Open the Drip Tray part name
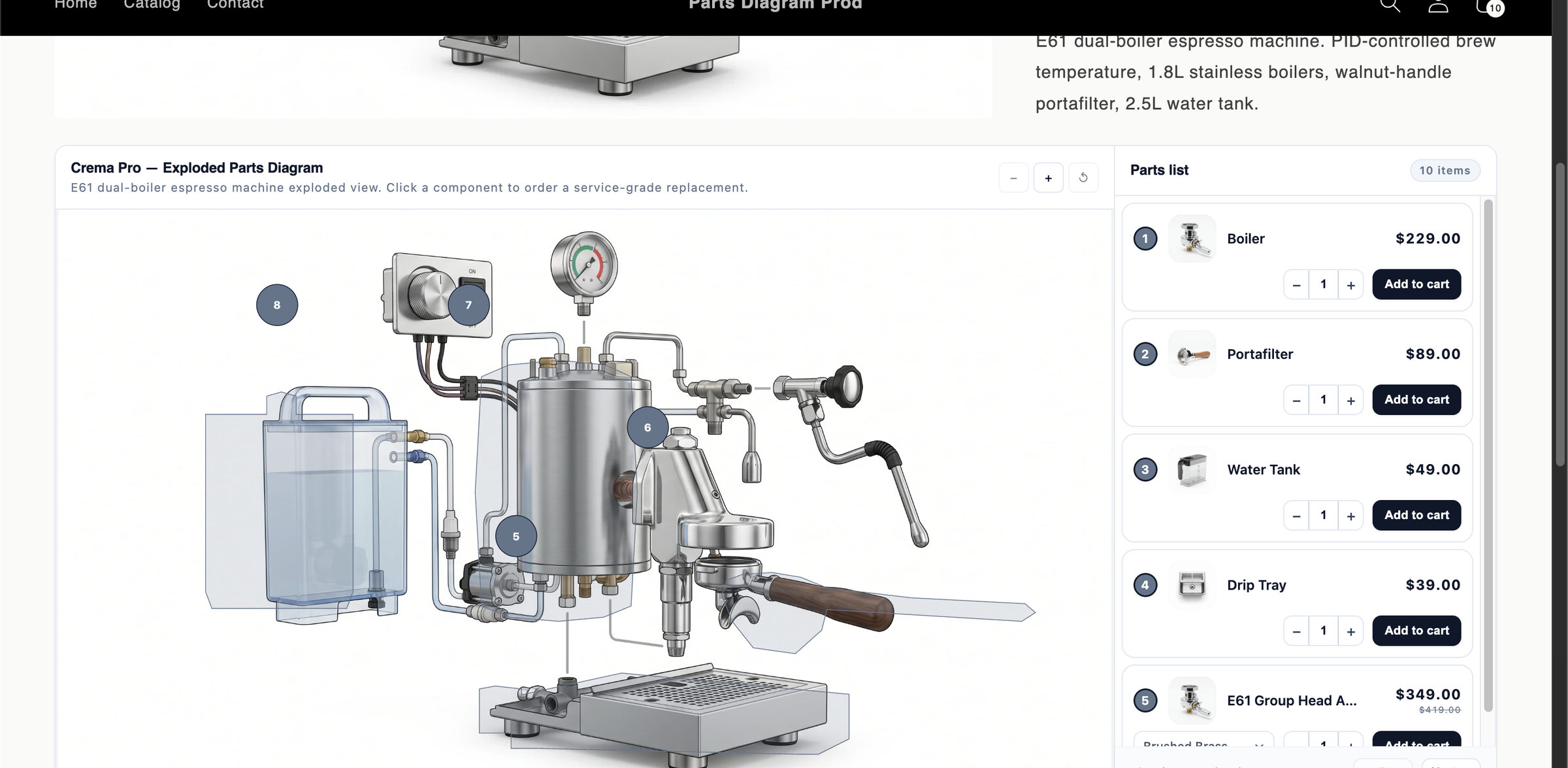 pos(1256,585)
